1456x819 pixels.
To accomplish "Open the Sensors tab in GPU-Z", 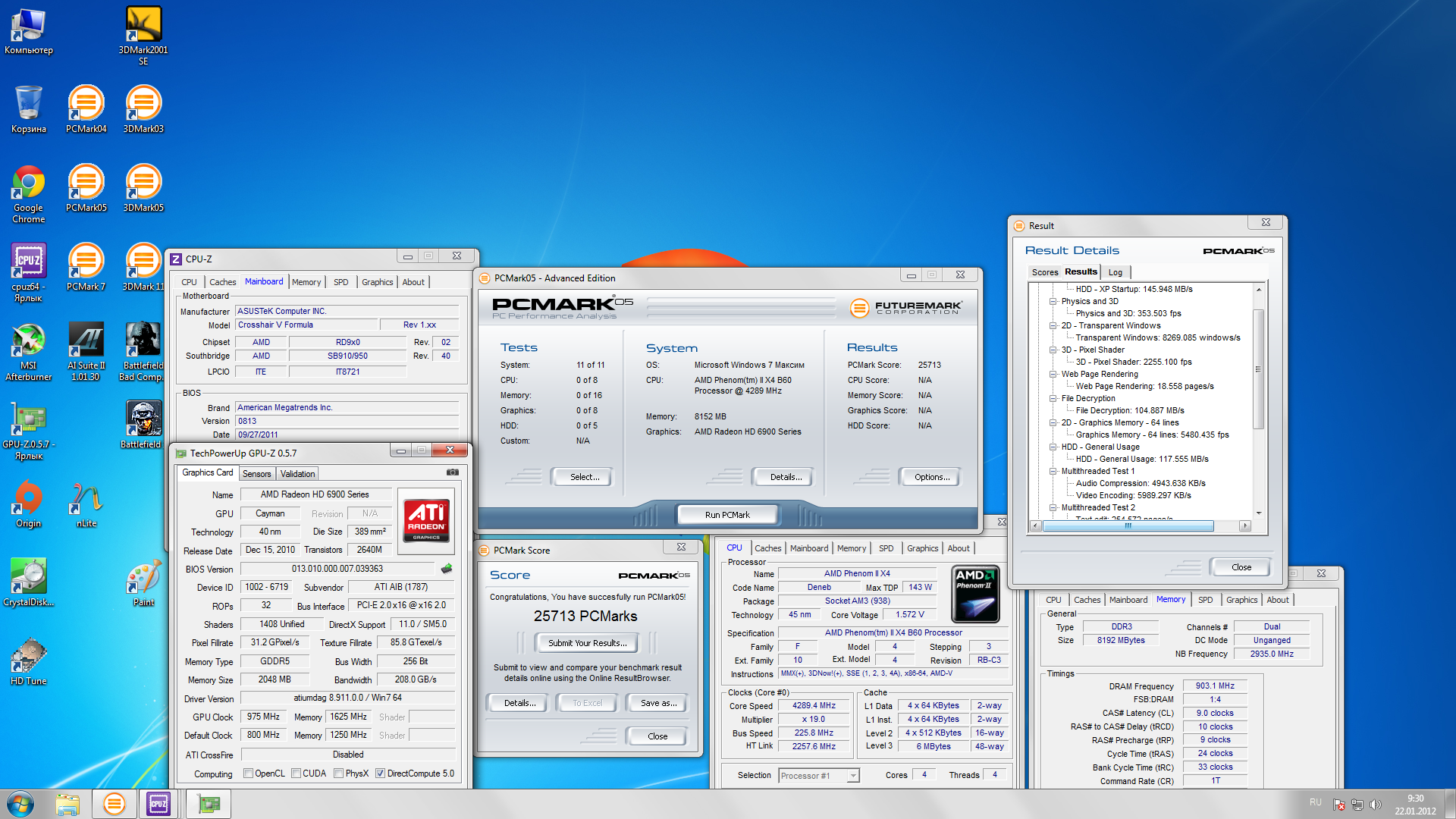I will click(x=256, y=474).
